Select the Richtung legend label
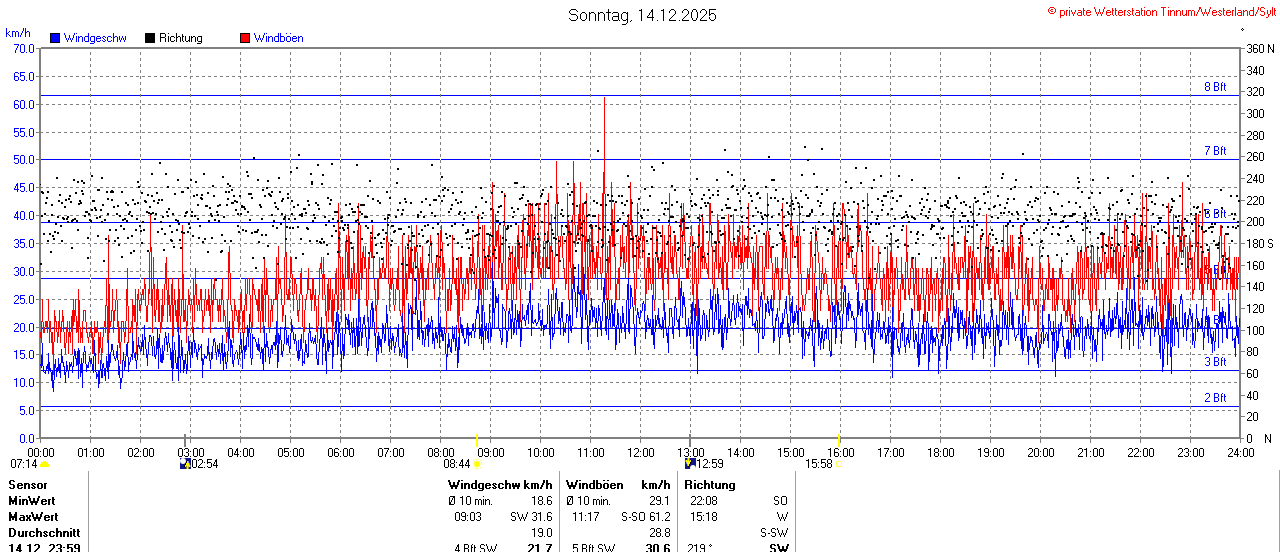Screen dimensions: 1280x552 (181, 38)
